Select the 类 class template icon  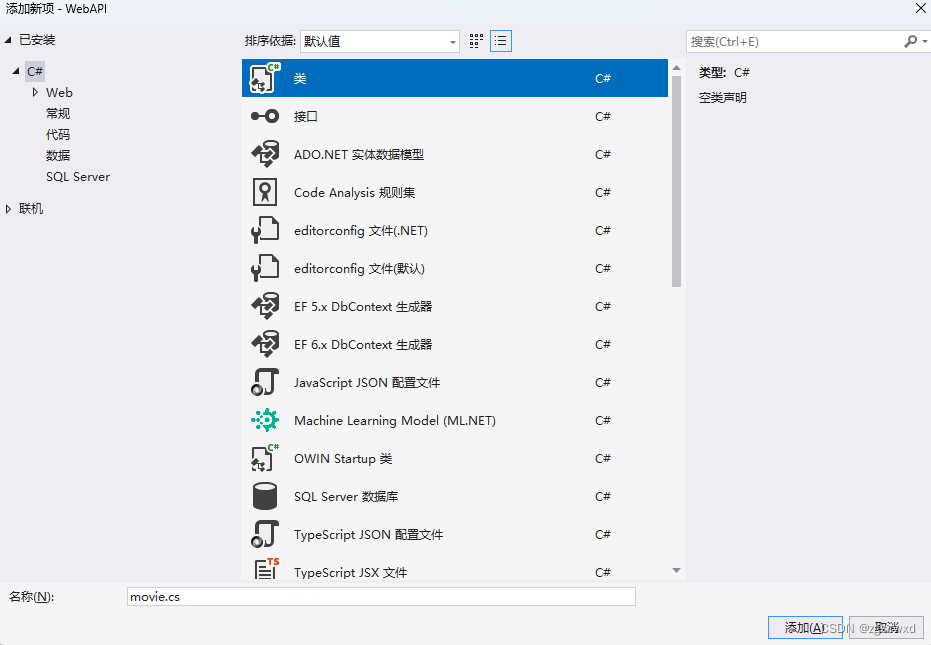click(265, 78)
